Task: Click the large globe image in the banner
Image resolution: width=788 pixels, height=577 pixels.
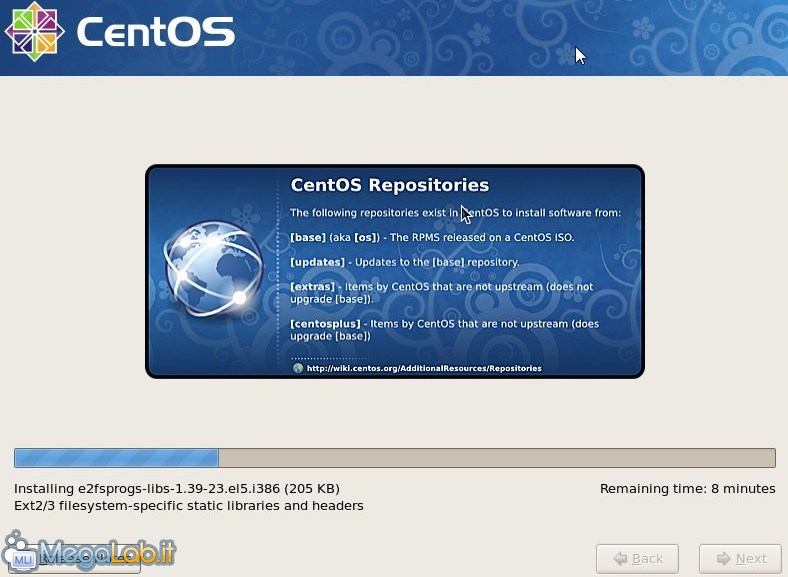Action: (214, 269)
